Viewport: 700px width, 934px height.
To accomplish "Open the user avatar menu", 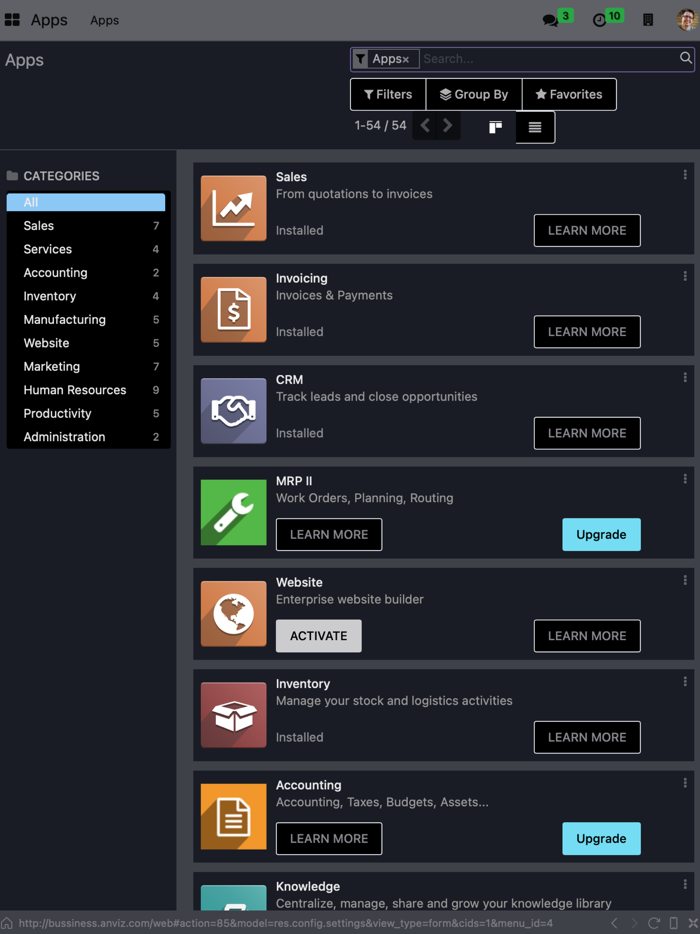I will click(x=687, y=20).
